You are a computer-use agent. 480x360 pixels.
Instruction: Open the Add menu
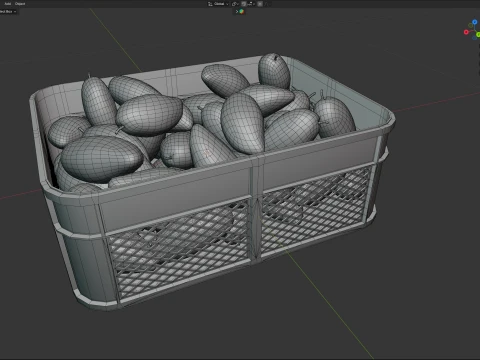tap(7, 4)
